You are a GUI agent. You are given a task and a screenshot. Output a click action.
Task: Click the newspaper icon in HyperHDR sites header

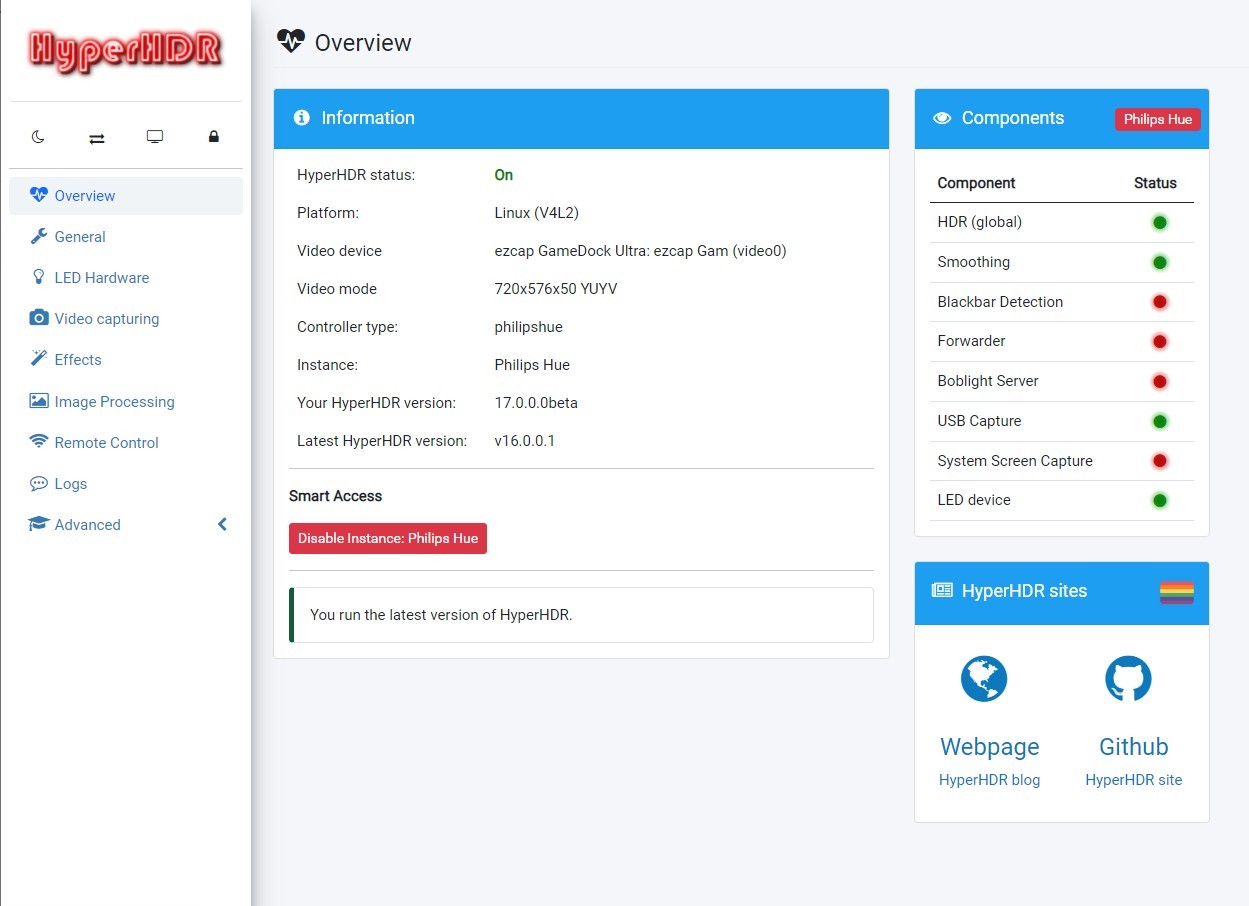[x=942, y=591]
